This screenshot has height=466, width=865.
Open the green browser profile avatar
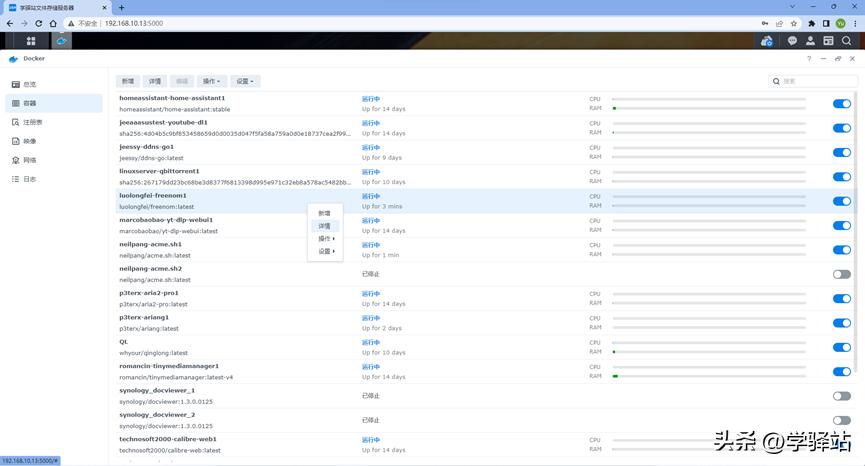(841, 23)
